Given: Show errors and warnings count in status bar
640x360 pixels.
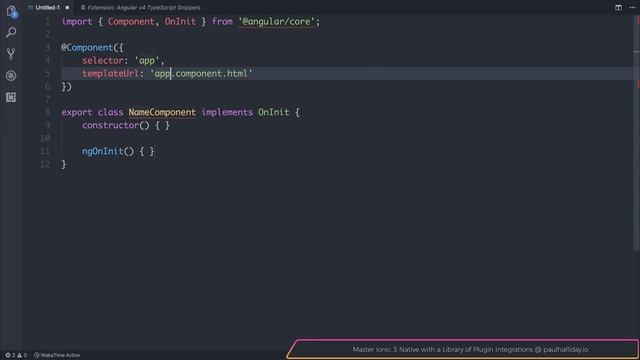Looking at the screenshot, I should [x=16, y=355].
